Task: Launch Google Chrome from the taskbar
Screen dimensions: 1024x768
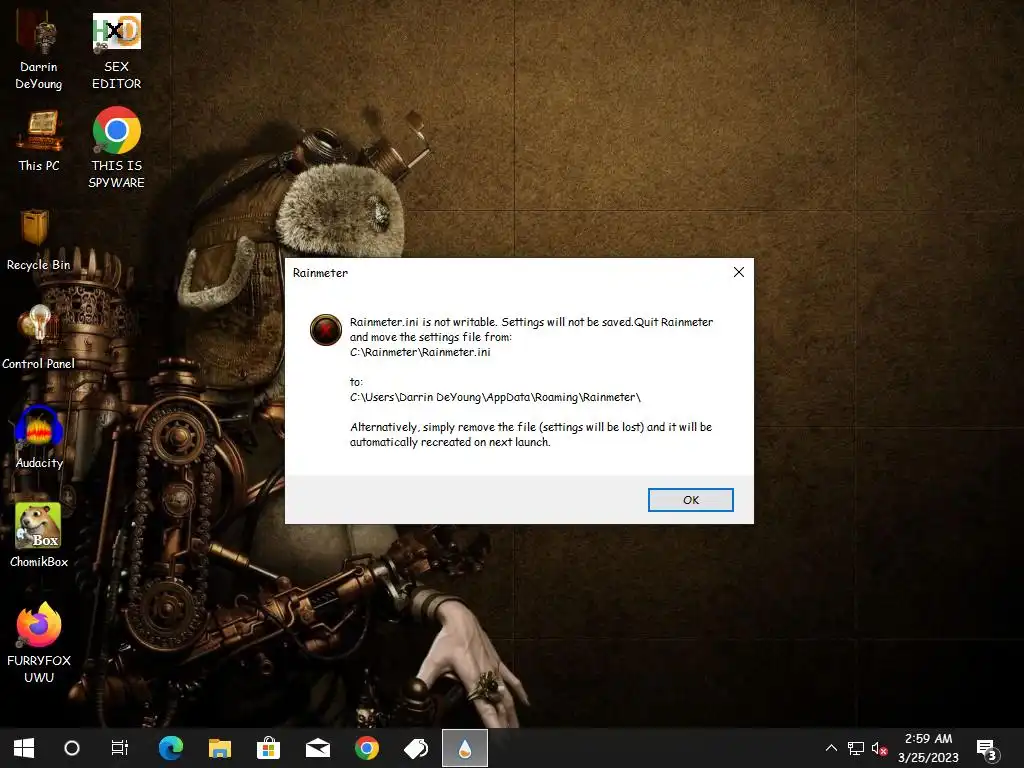Action: point(366,748)
